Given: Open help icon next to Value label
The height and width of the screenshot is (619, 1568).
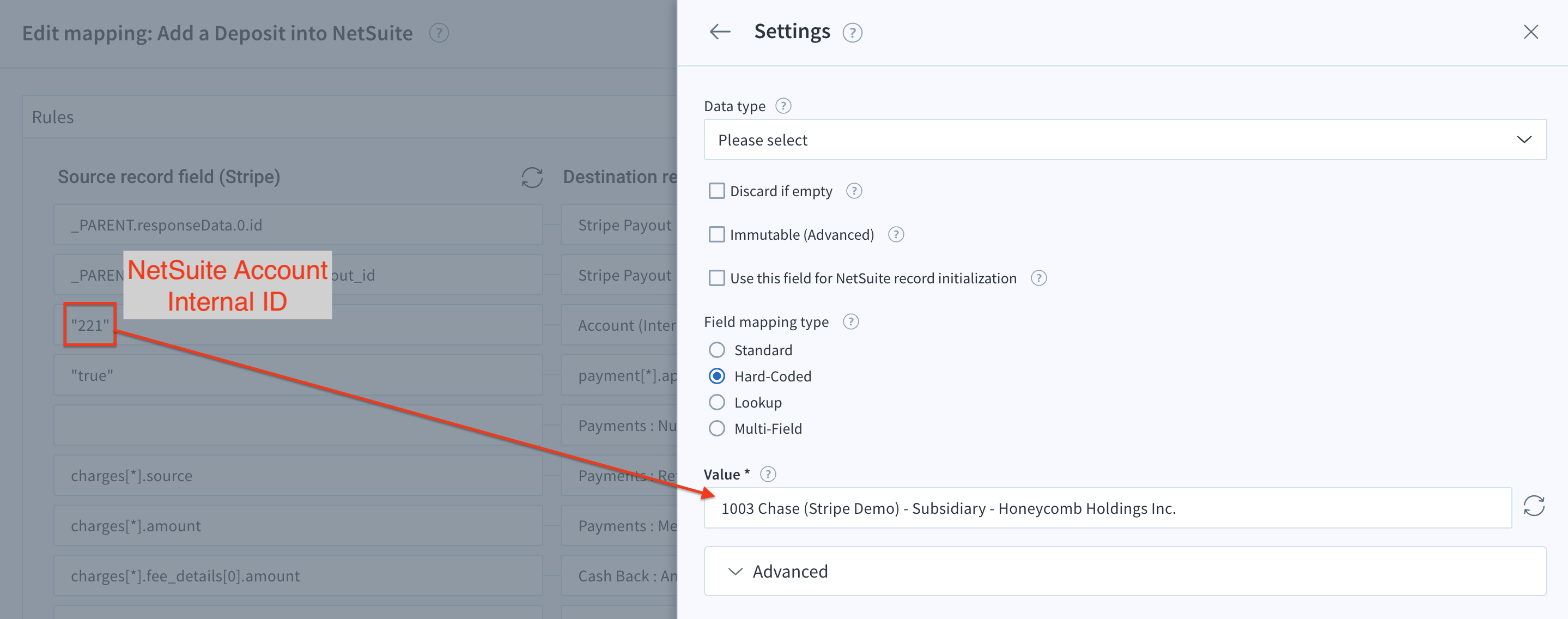Looking at the screenshot, I should (x=768, y=474).
